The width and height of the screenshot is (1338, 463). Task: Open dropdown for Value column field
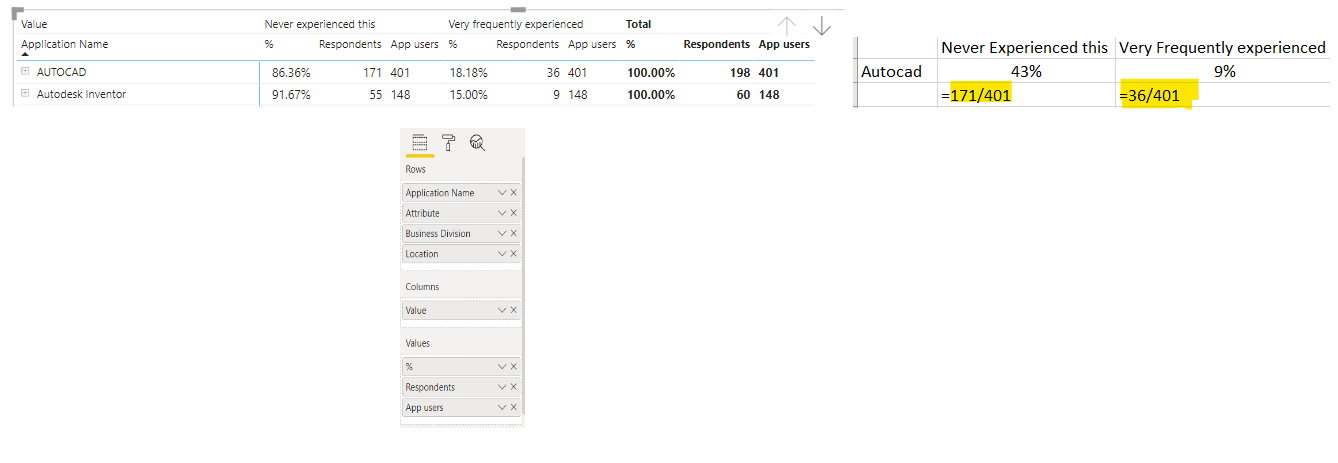[502, 311]
